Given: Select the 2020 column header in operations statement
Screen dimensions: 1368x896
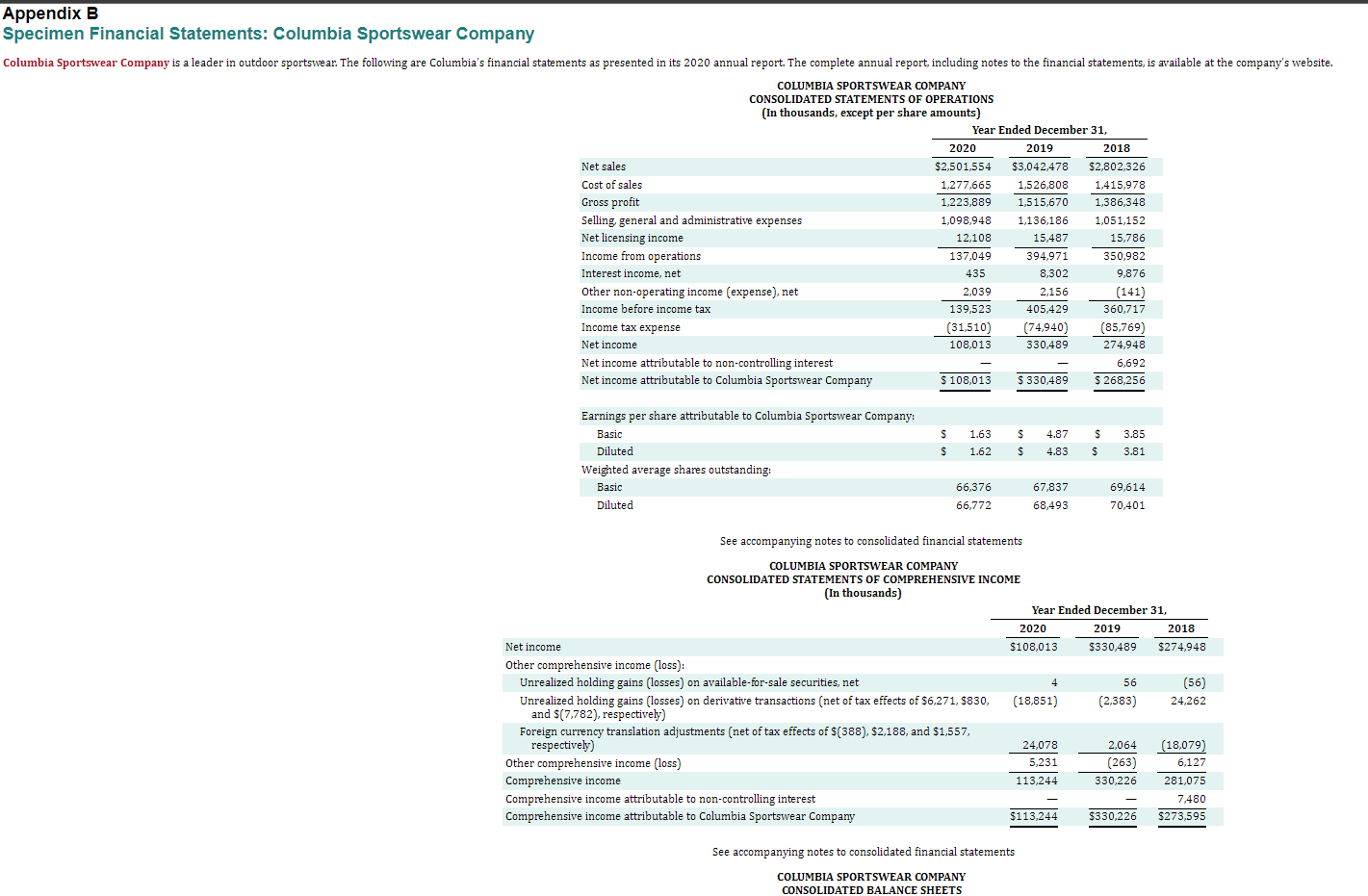Looking at the screenshot, I should click(962, 148).
